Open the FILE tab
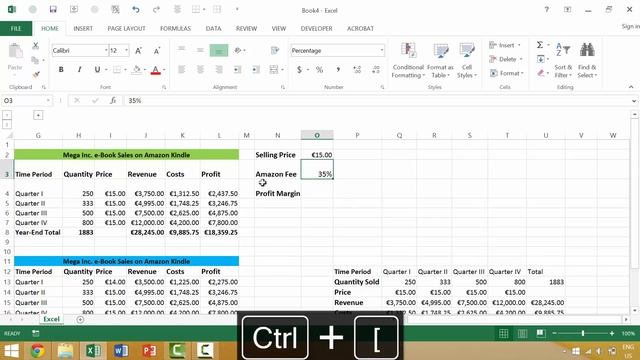The width and height of the screenshot is (640, 360). pos(16,29)
